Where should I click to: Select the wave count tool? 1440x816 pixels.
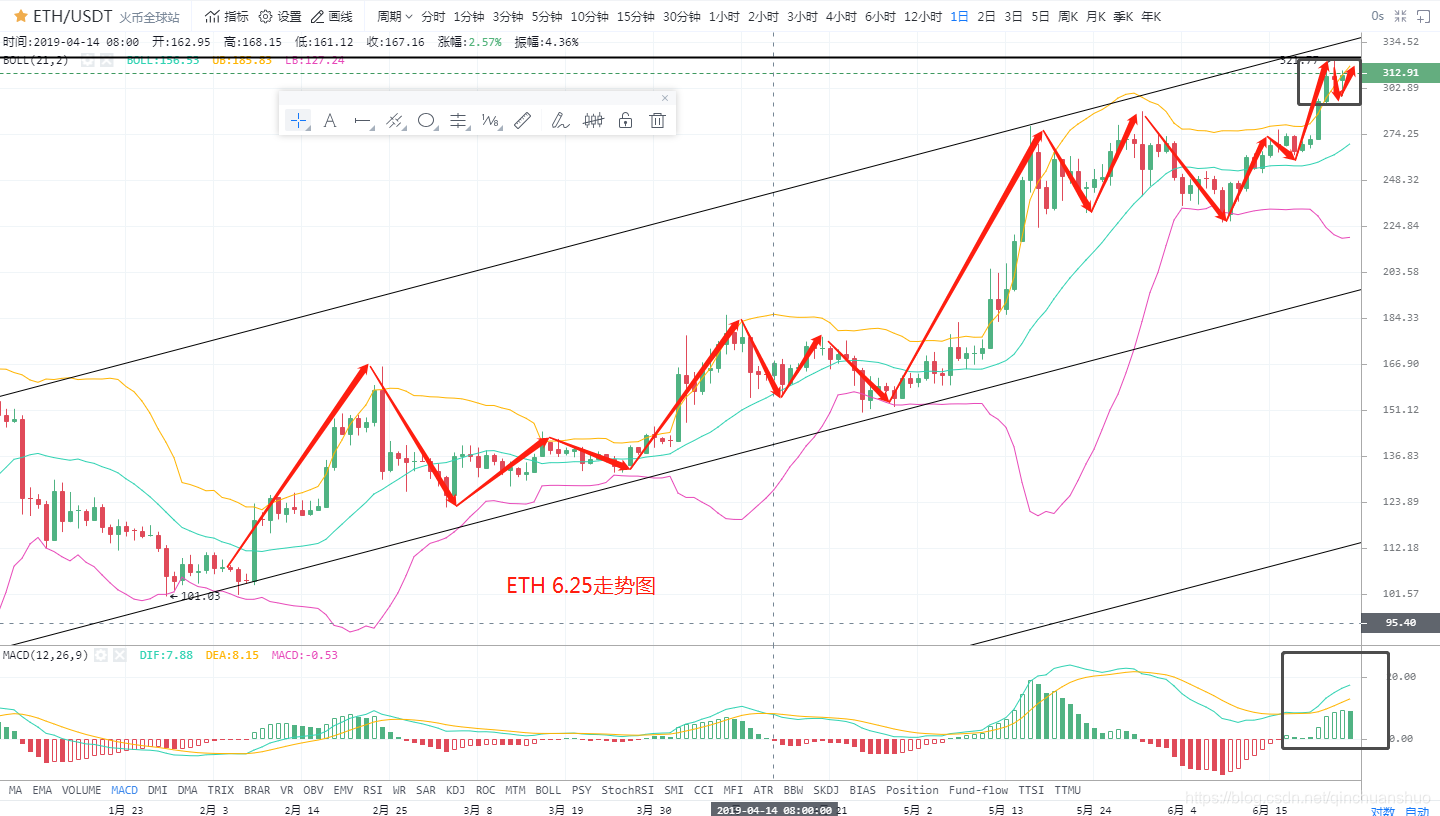tap(490, 121)
